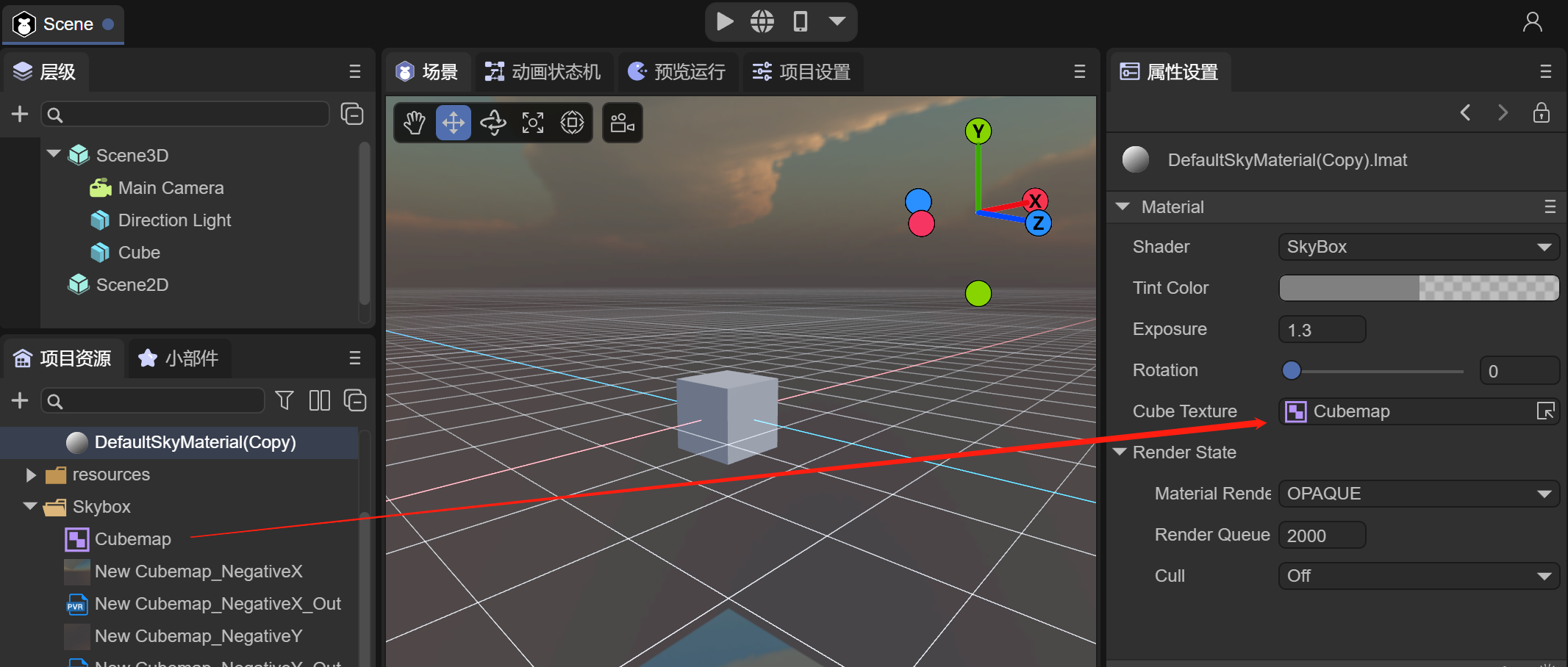The image size is (1568, 667).
Task: Open the Tint Color swatch
Action: coord(1418,288)
